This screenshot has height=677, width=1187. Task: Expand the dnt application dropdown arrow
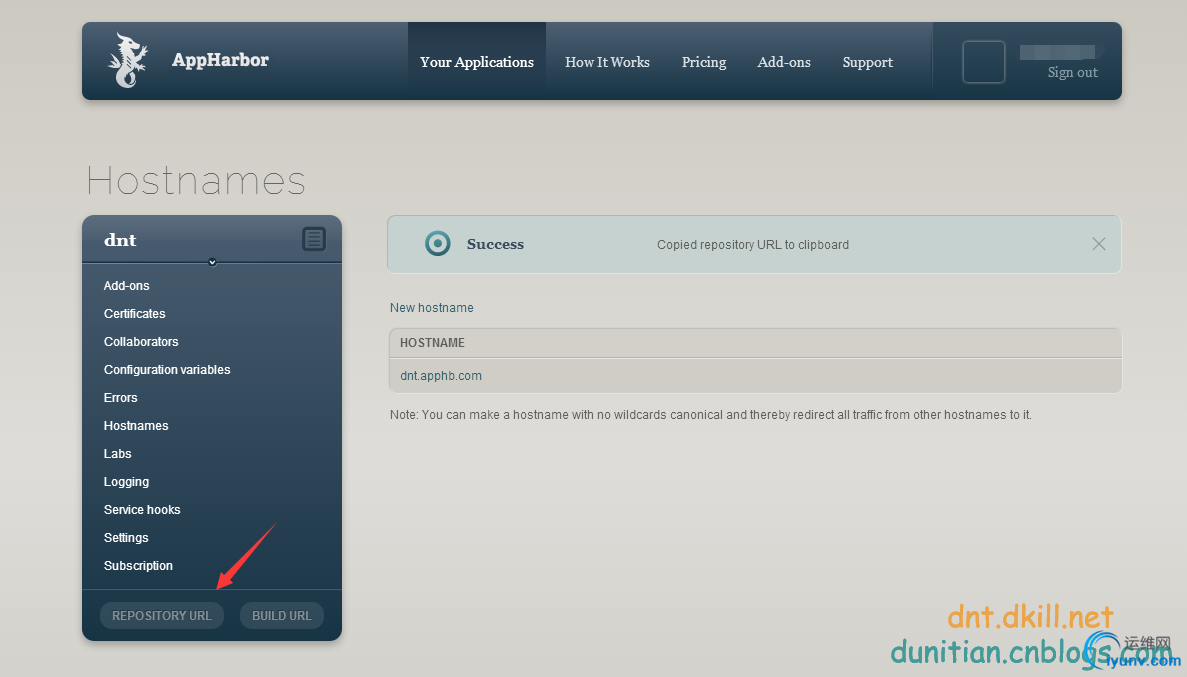212,262
